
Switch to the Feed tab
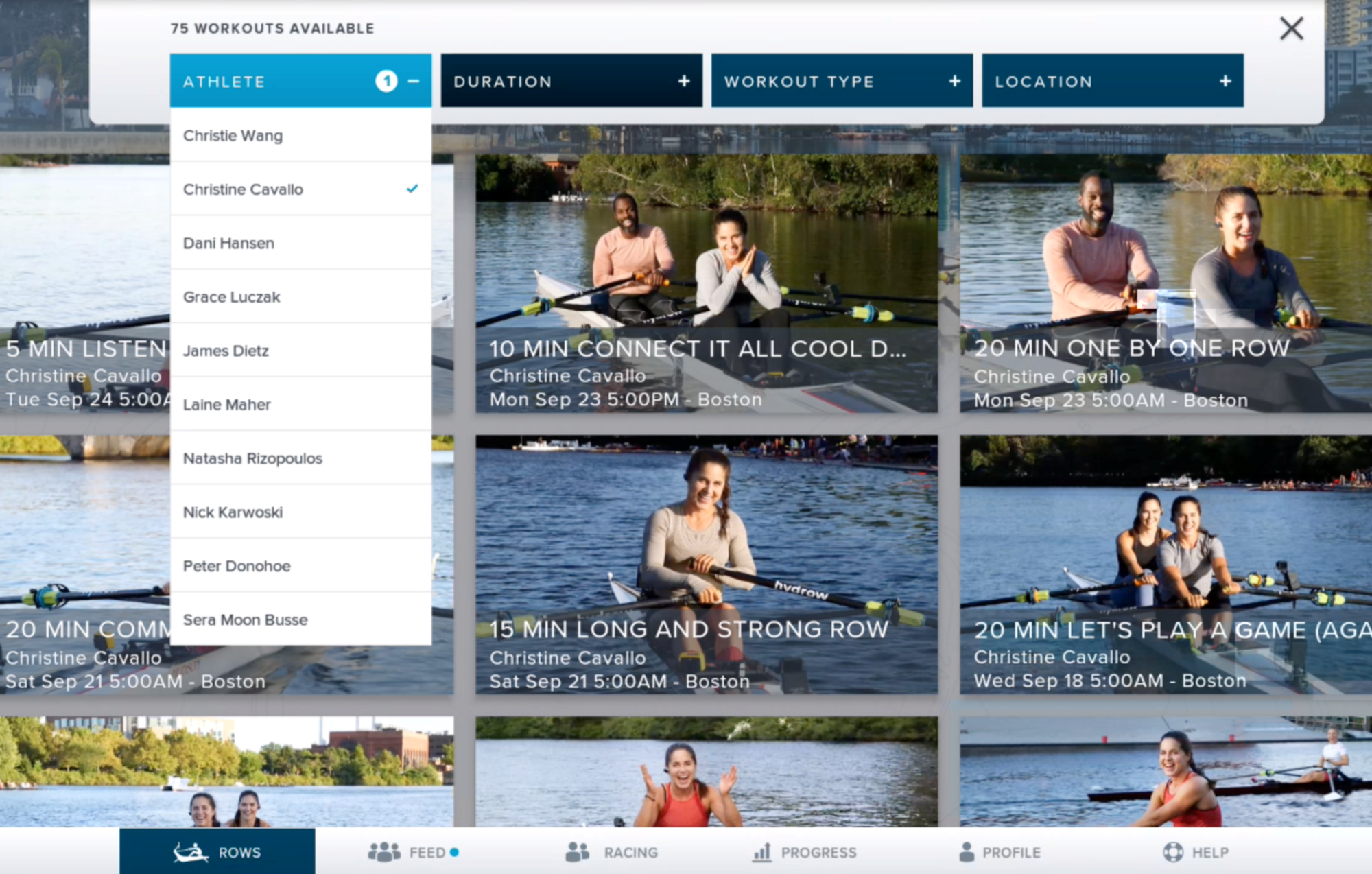click(x=413, y=851)
